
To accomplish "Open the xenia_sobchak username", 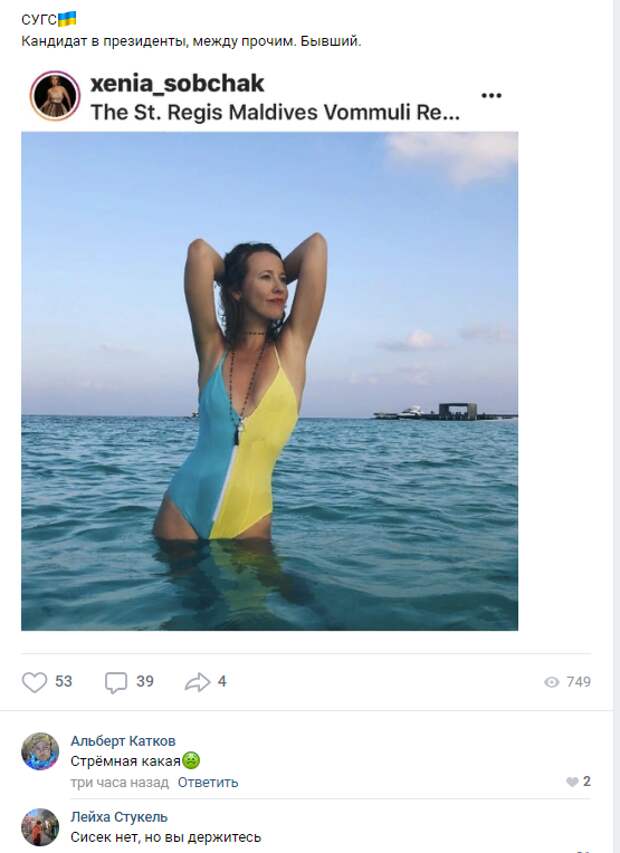I will [177, 83].
